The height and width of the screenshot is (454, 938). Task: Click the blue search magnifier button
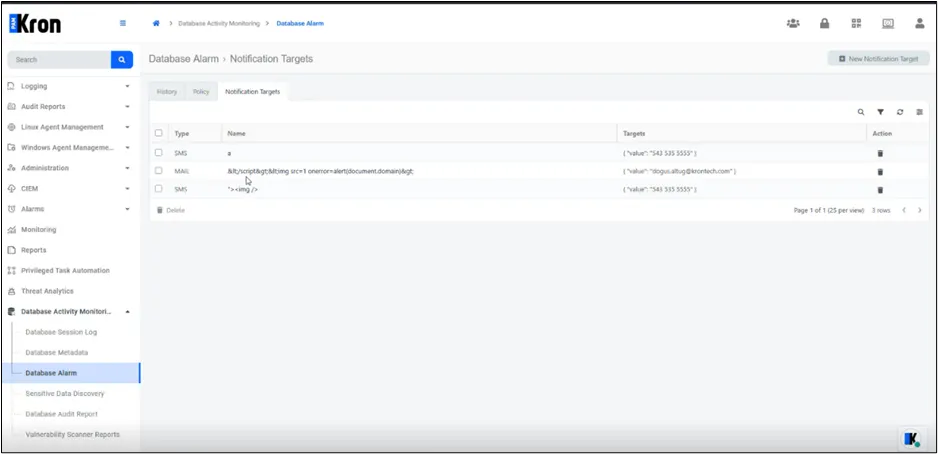121,60
